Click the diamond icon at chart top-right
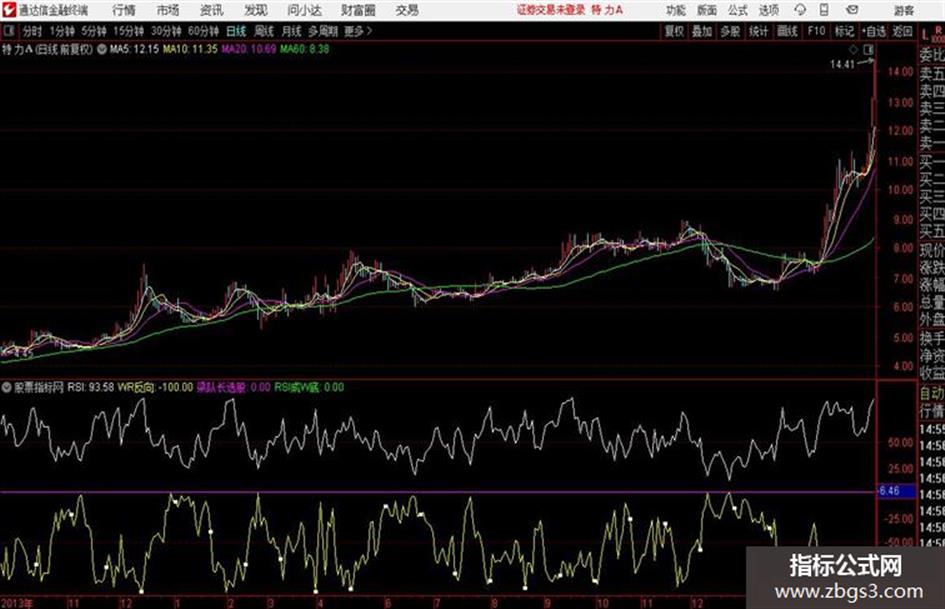 tap(853, 49)
